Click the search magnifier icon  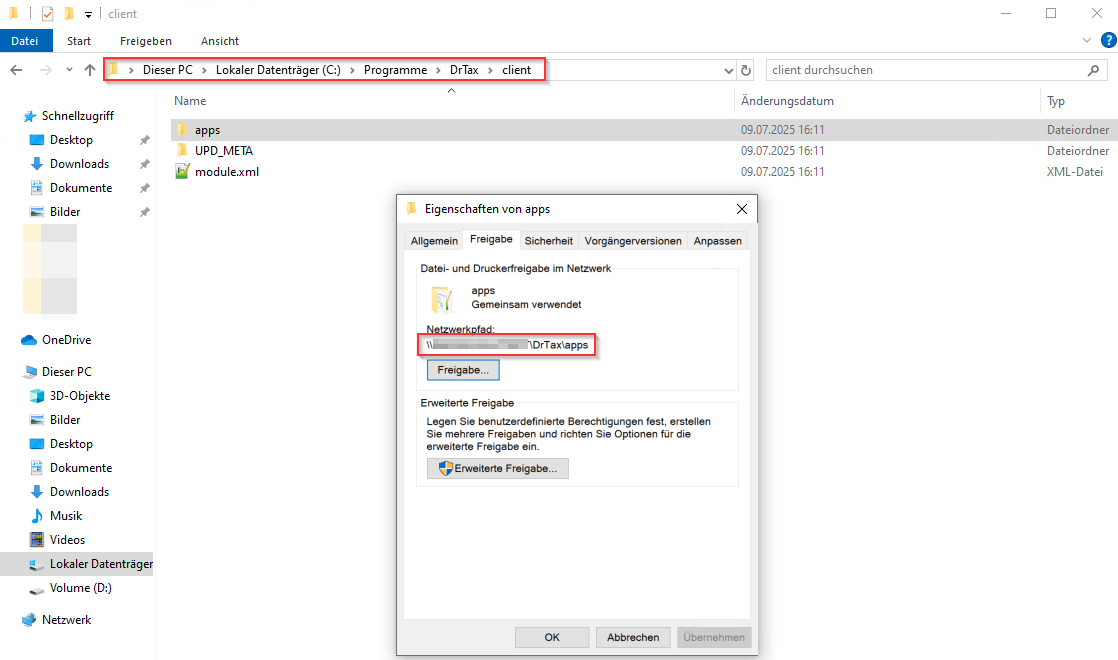point(1093,70)
